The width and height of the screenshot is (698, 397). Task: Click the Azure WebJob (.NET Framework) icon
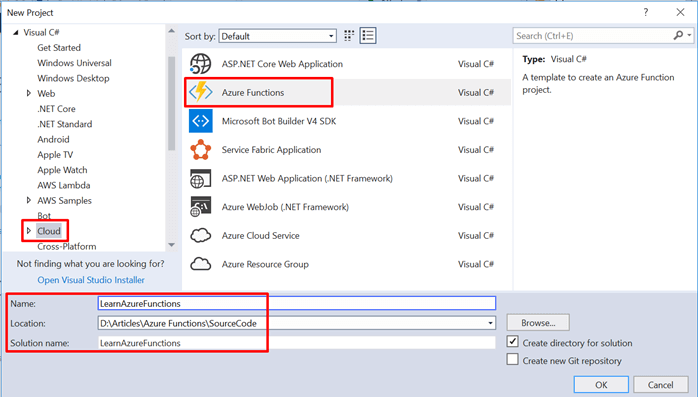coord(200,207)
